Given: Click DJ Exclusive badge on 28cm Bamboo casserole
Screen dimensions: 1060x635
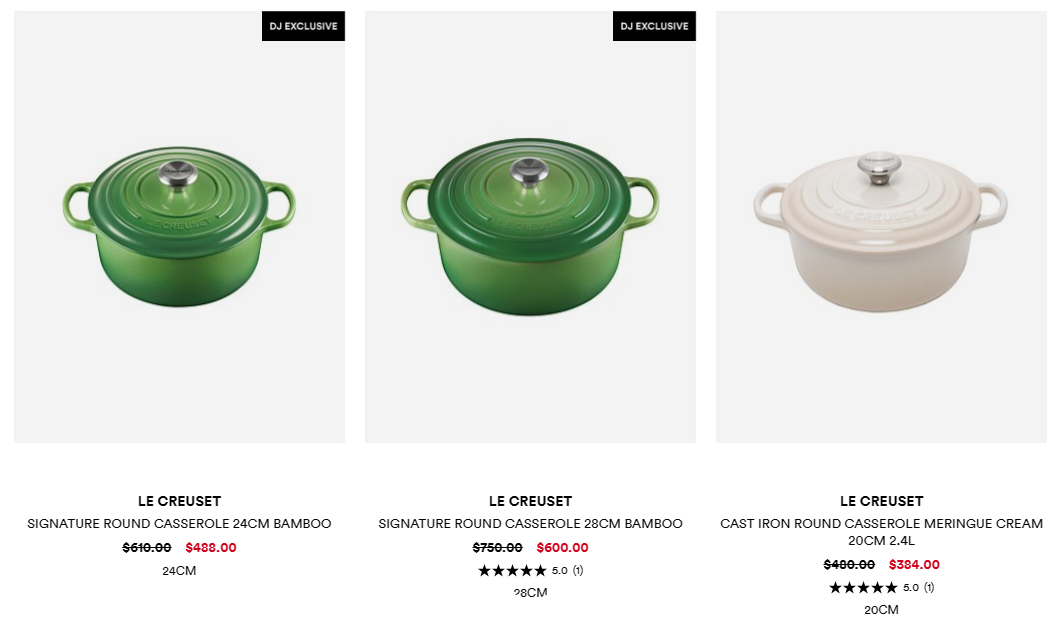Looking at the screenshot, I should tap(654, 26).
